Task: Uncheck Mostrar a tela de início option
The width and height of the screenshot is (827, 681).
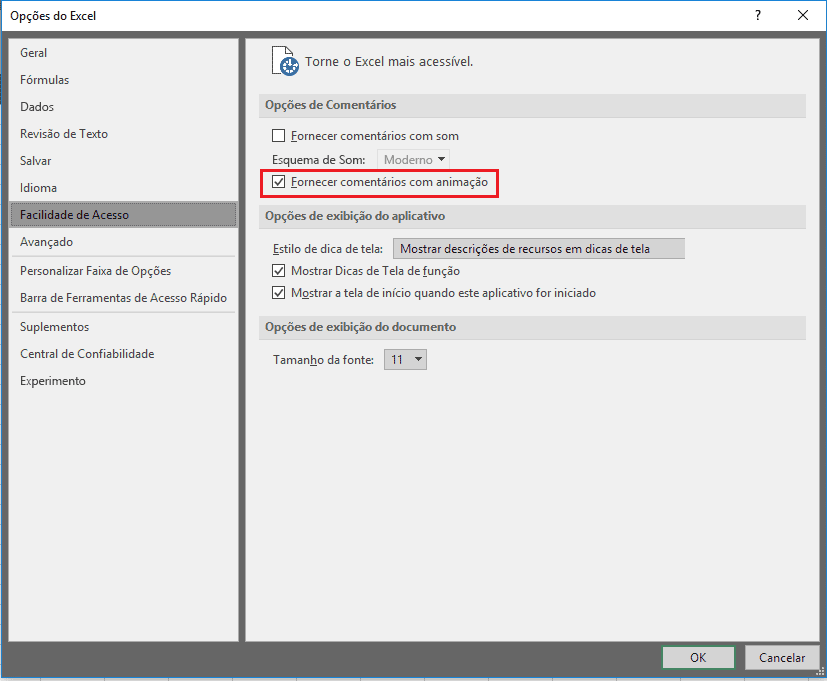Action: [x=279, y=294]
